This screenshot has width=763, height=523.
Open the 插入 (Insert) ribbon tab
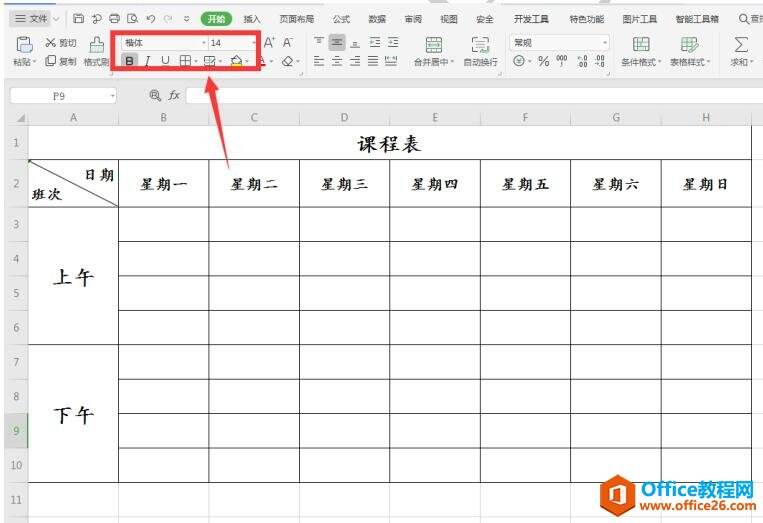(252, 19)
